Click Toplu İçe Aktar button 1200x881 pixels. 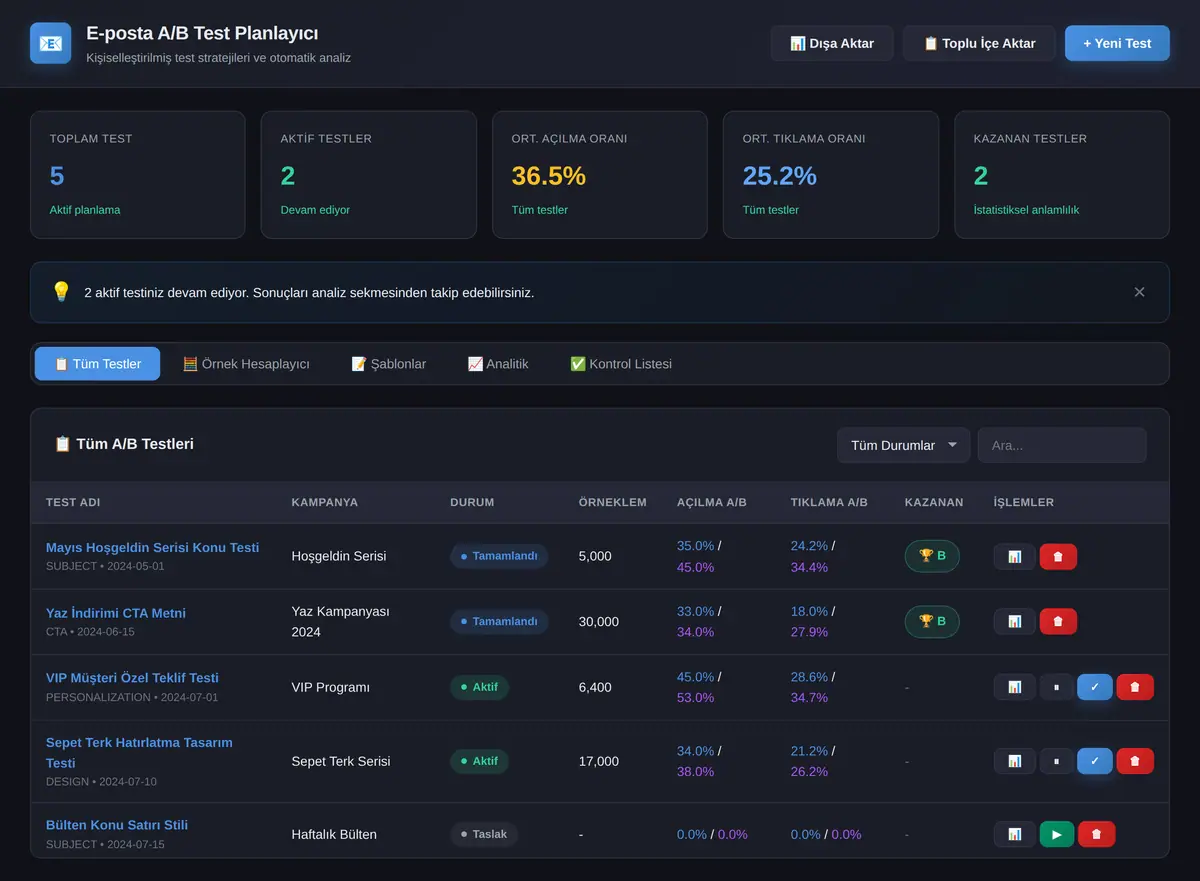coord(979,43)
